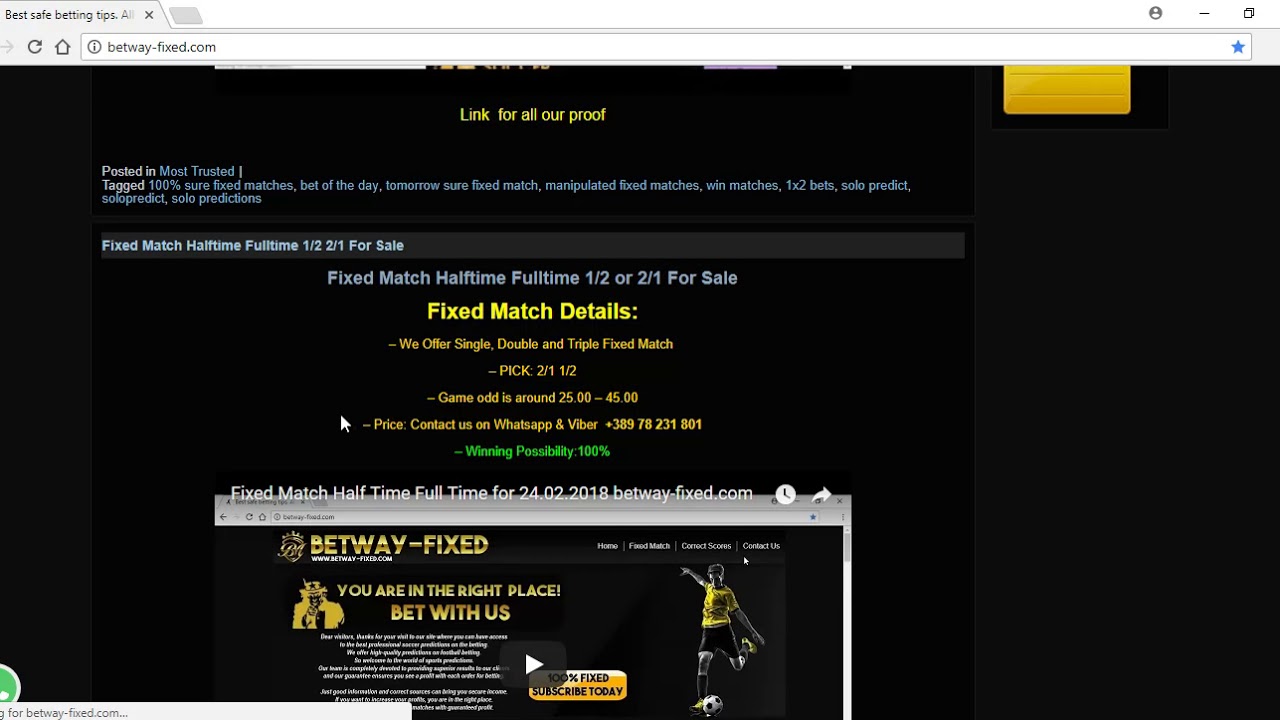This screenshot has width=1280, height=720.
Task: Open the 'win matches' tag
Action: click(x=742, y=185)
